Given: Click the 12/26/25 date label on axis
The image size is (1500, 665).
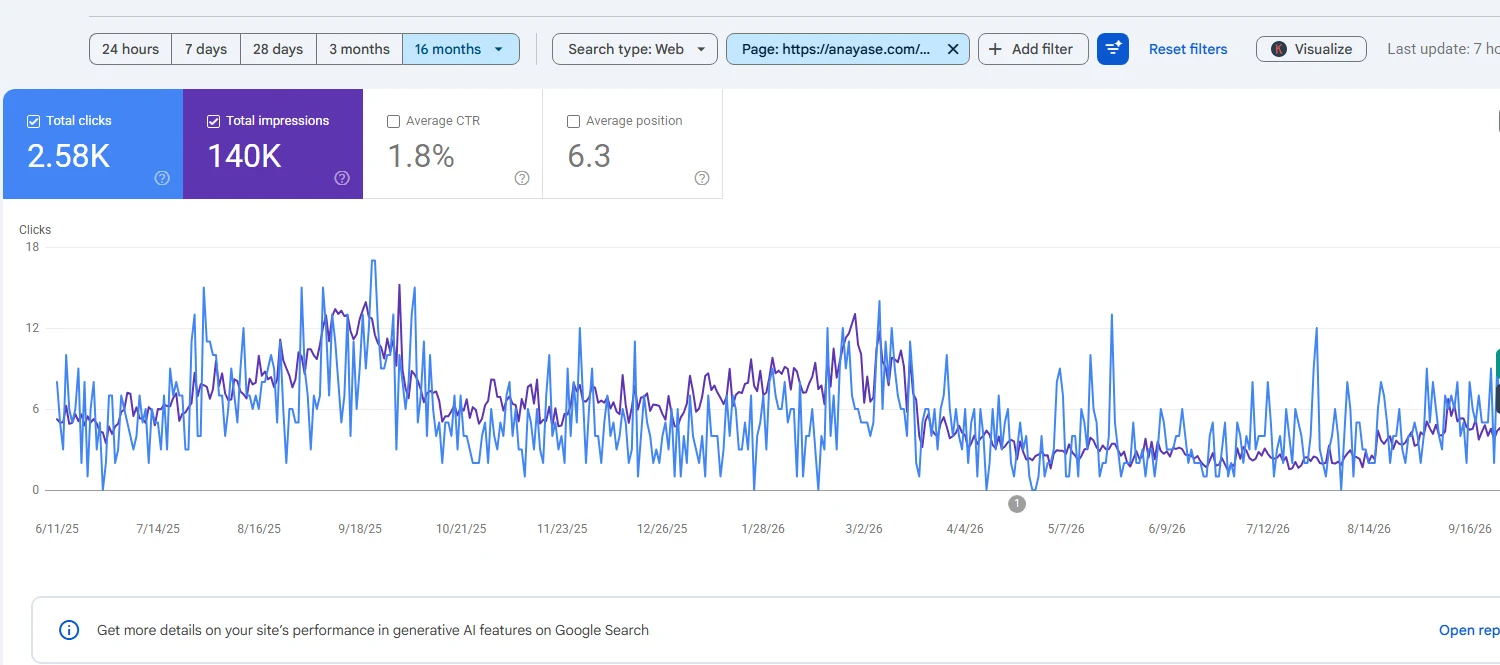Looking at the screenshot, I should coord(662,528).
